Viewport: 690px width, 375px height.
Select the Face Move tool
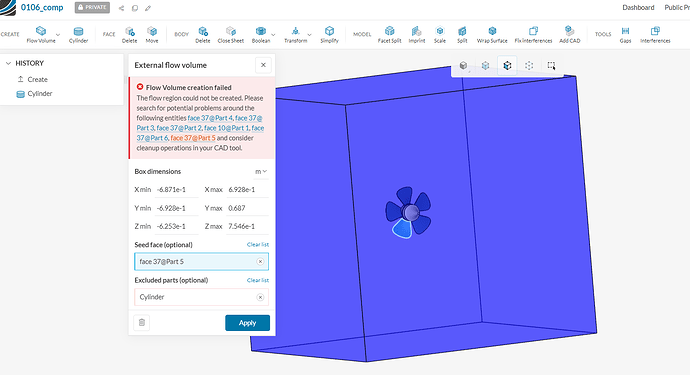(152, 34)
